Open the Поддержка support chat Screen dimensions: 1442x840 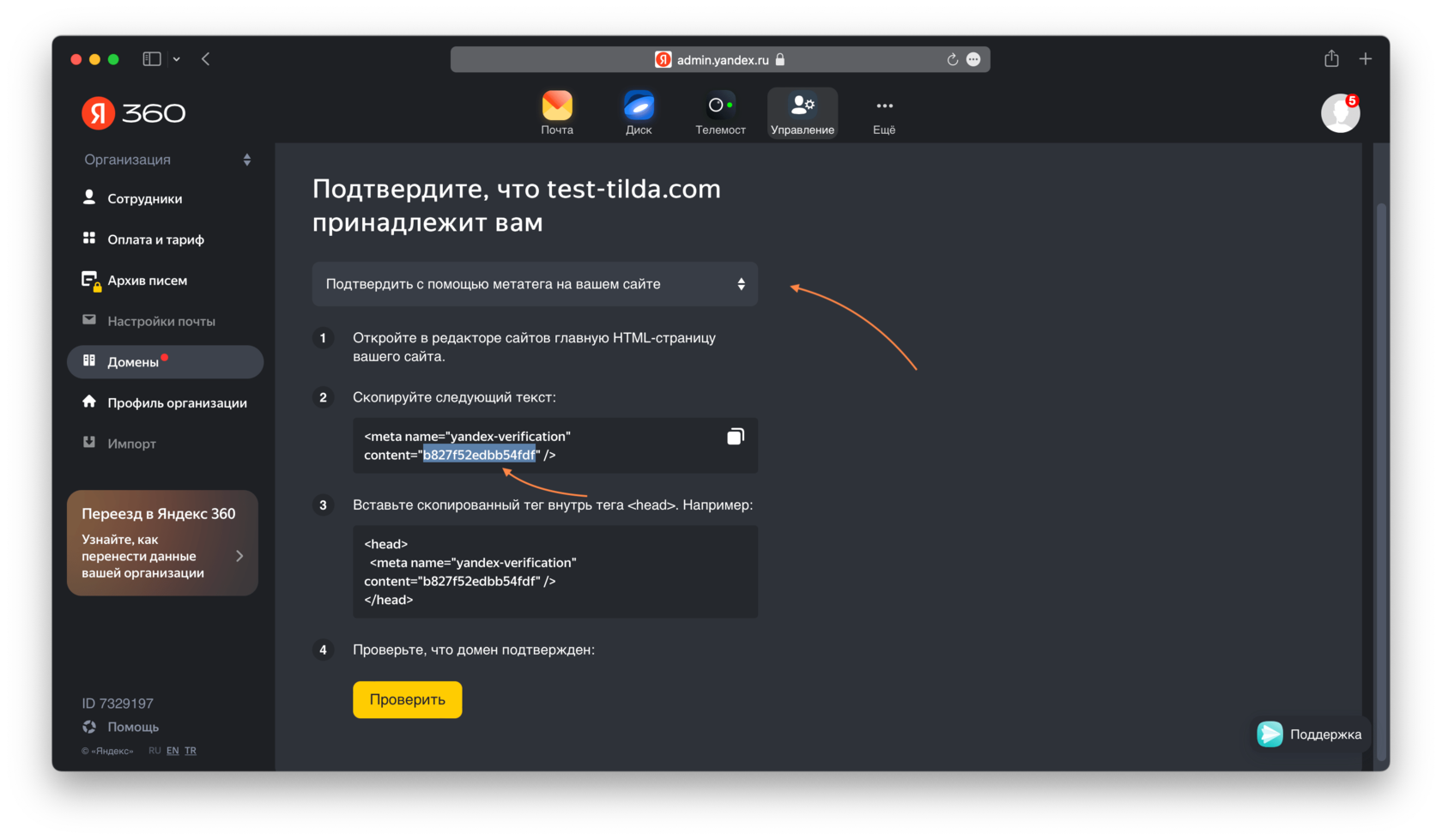(x=1310, y=734)
